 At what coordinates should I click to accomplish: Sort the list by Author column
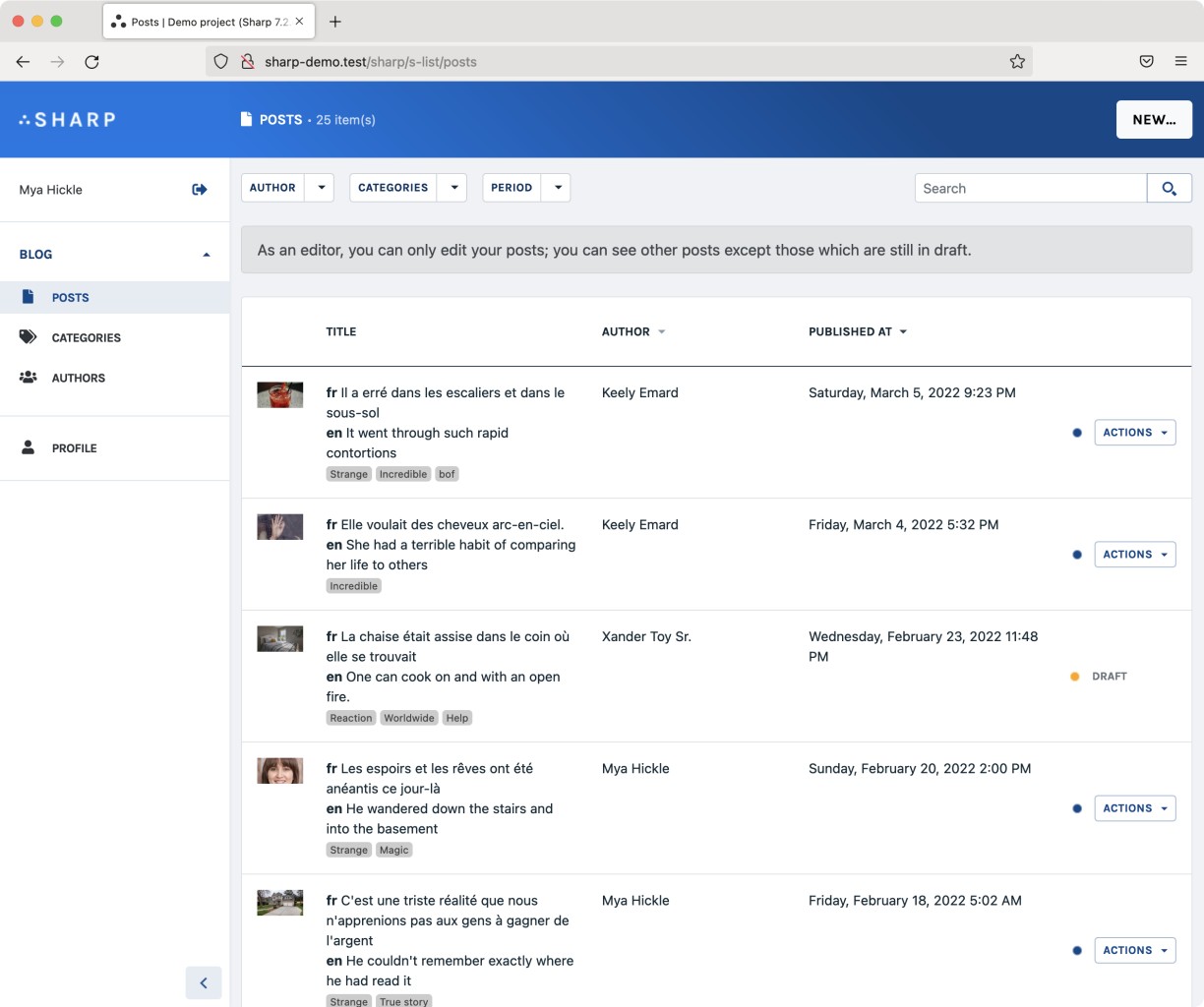click(x=632, y=332)
